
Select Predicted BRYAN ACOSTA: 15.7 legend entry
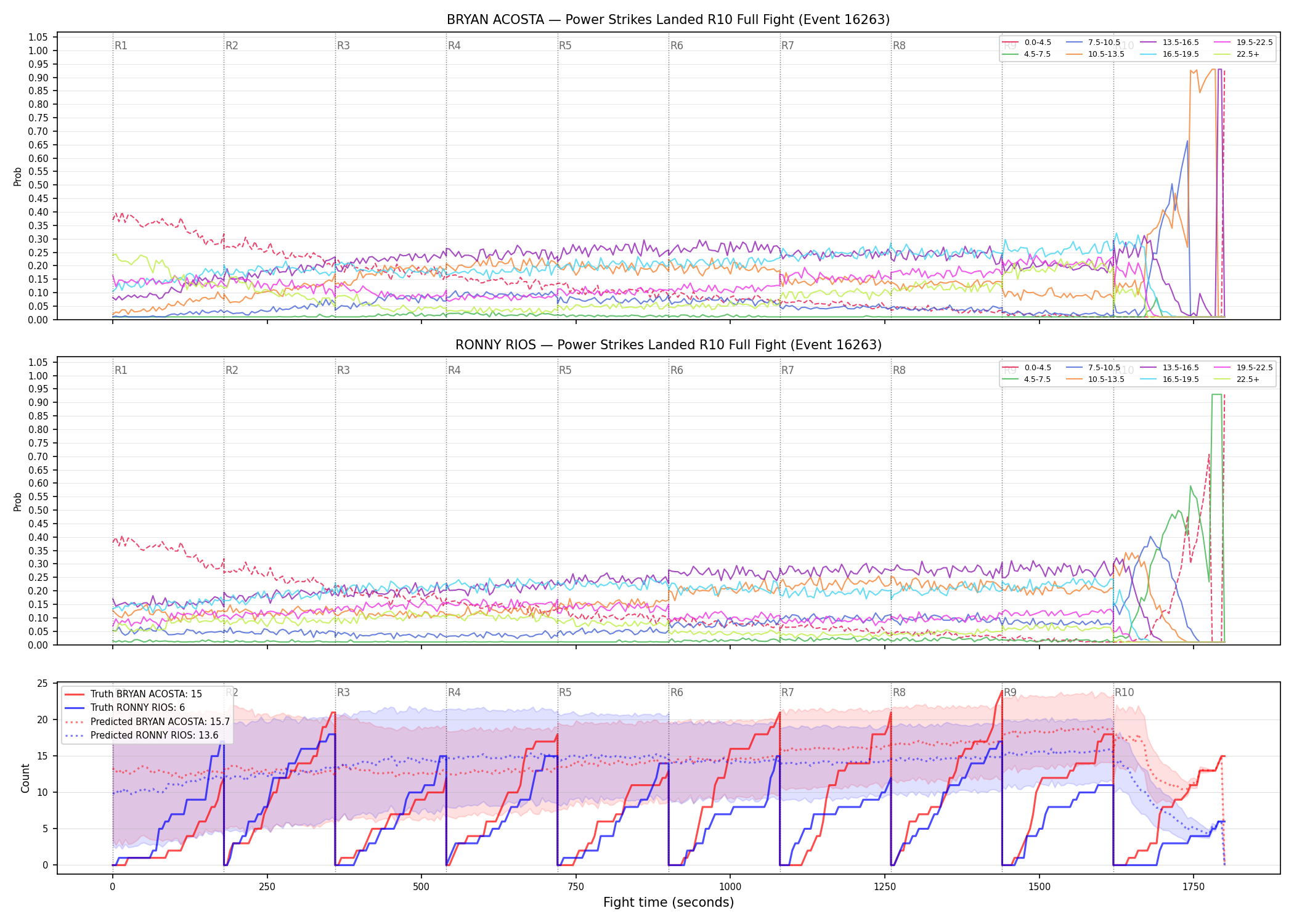tap(147, 722)
